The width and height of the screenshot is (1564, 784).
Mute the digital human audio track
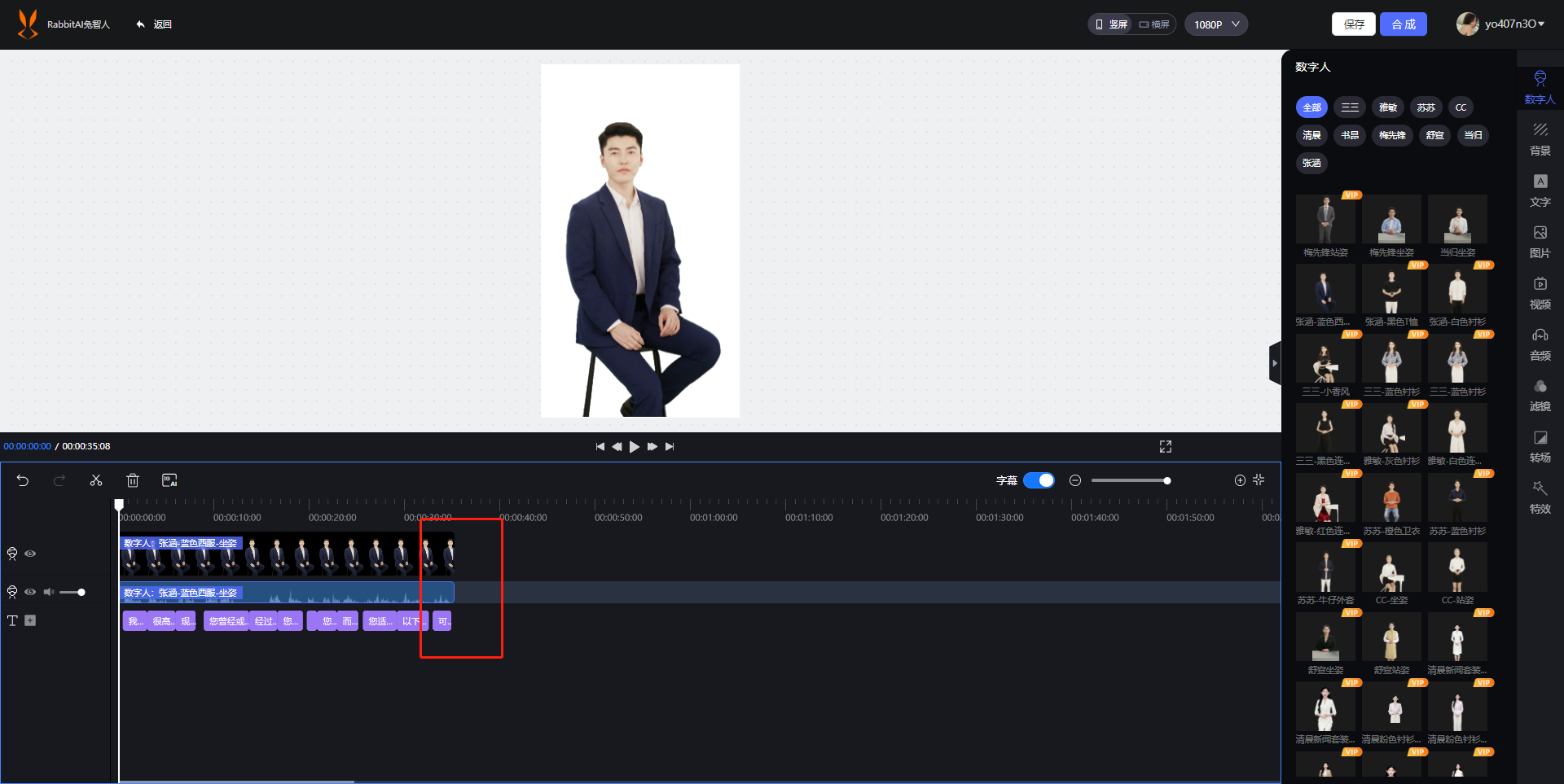point(49,592)
